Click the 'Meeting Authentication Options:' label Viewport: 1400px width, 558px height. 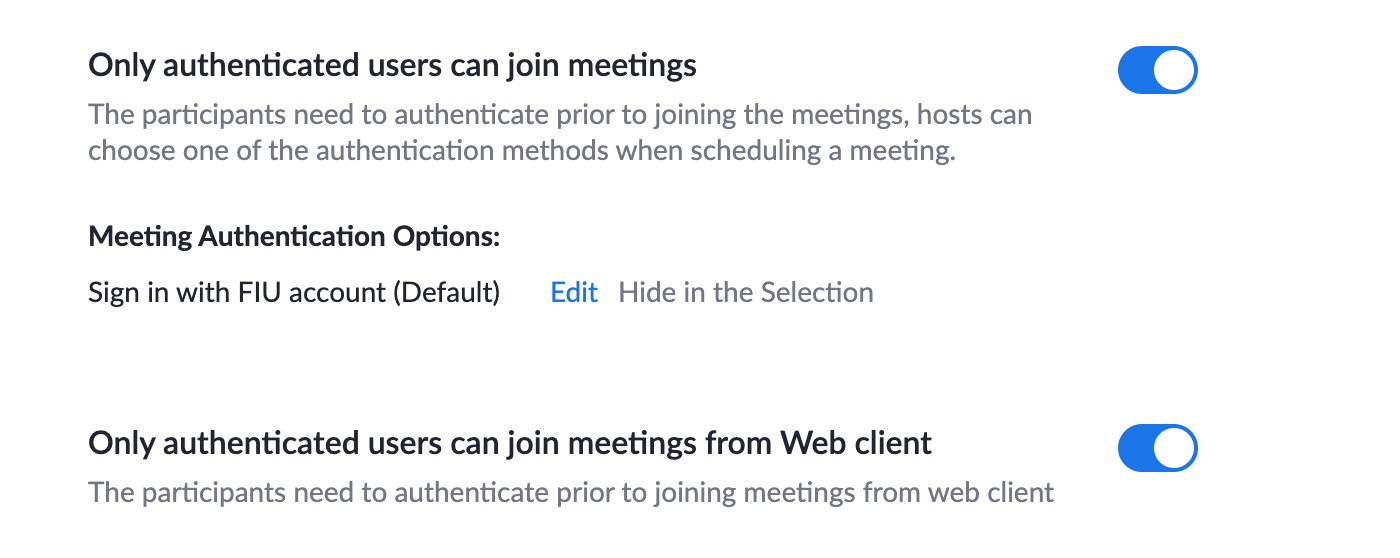coord(293,237)
